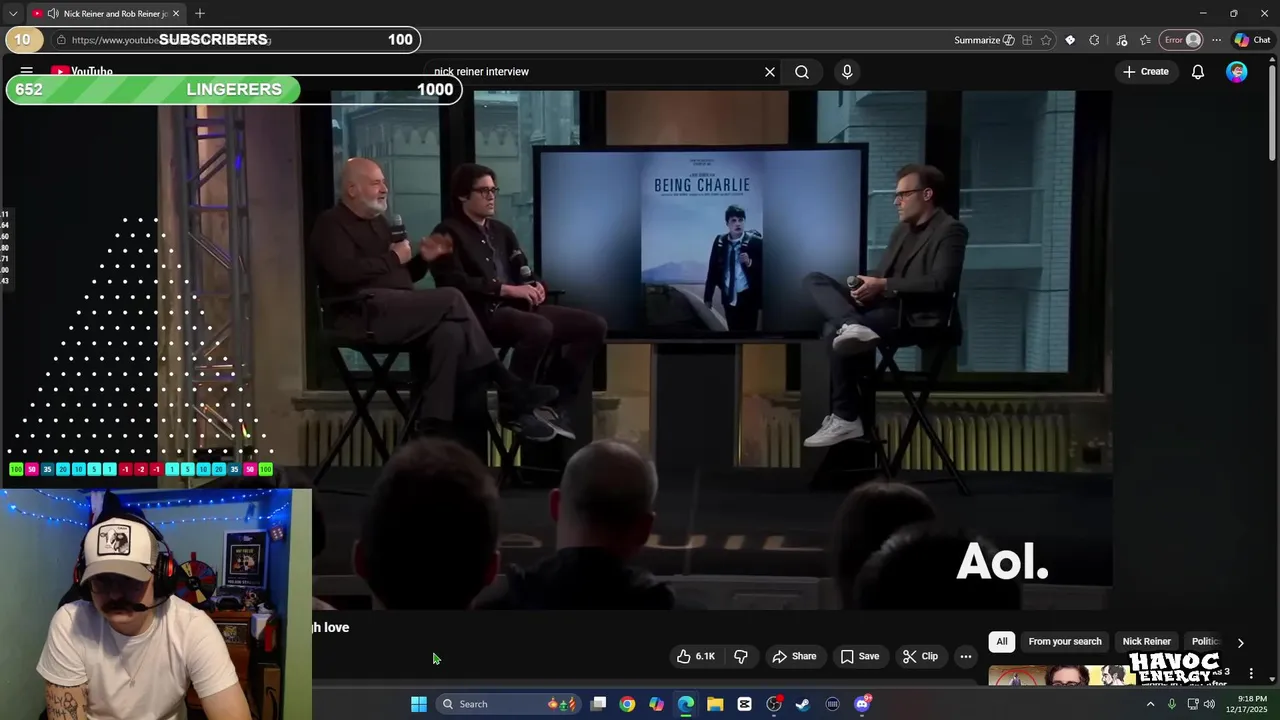Open the network status tray icon
This screenshot has height=720, width=1280.
[x=1192, y=704]
